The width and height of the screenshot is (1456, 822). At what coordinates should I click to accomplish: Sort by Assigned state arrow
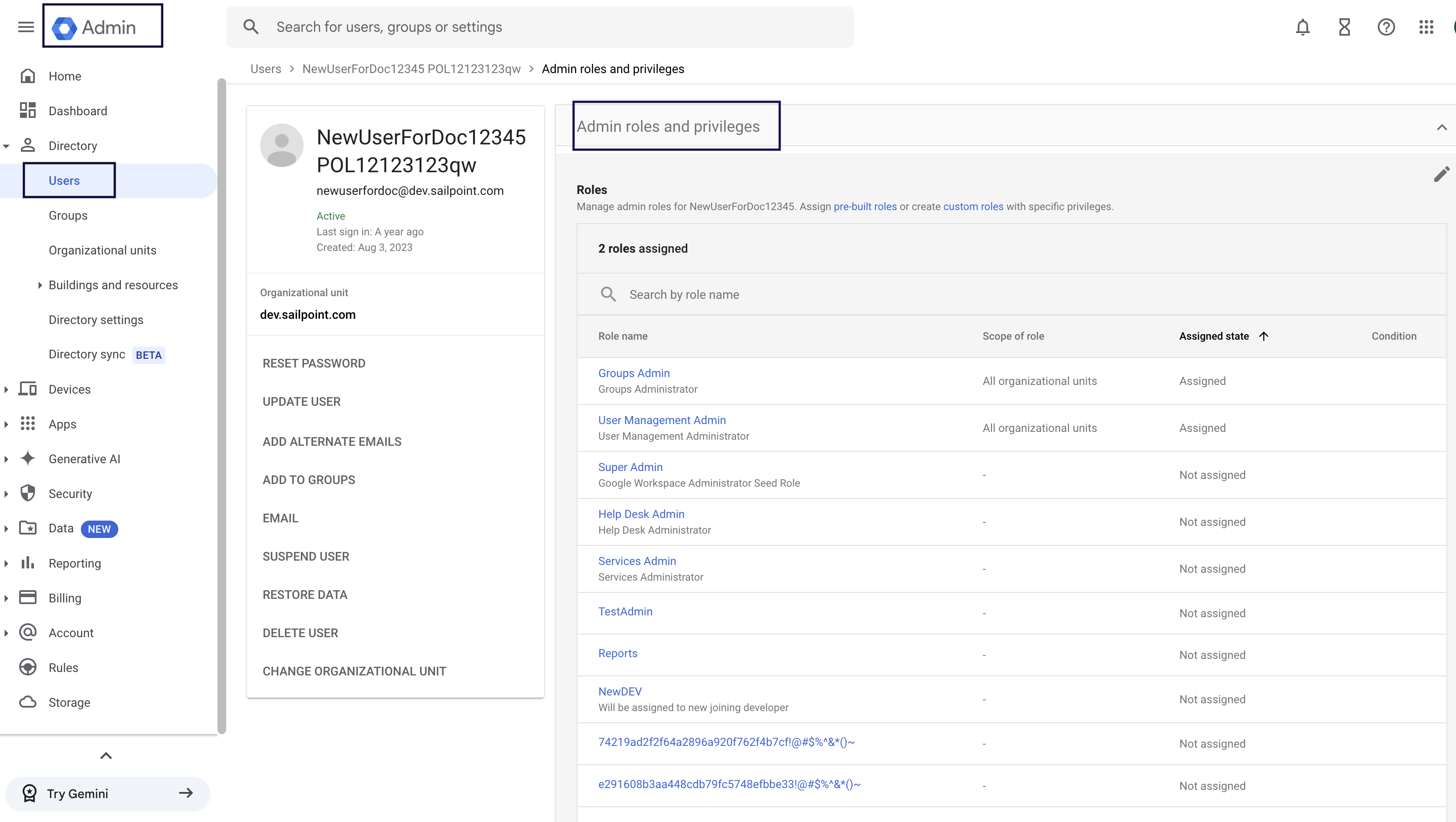click(1264, 336)
